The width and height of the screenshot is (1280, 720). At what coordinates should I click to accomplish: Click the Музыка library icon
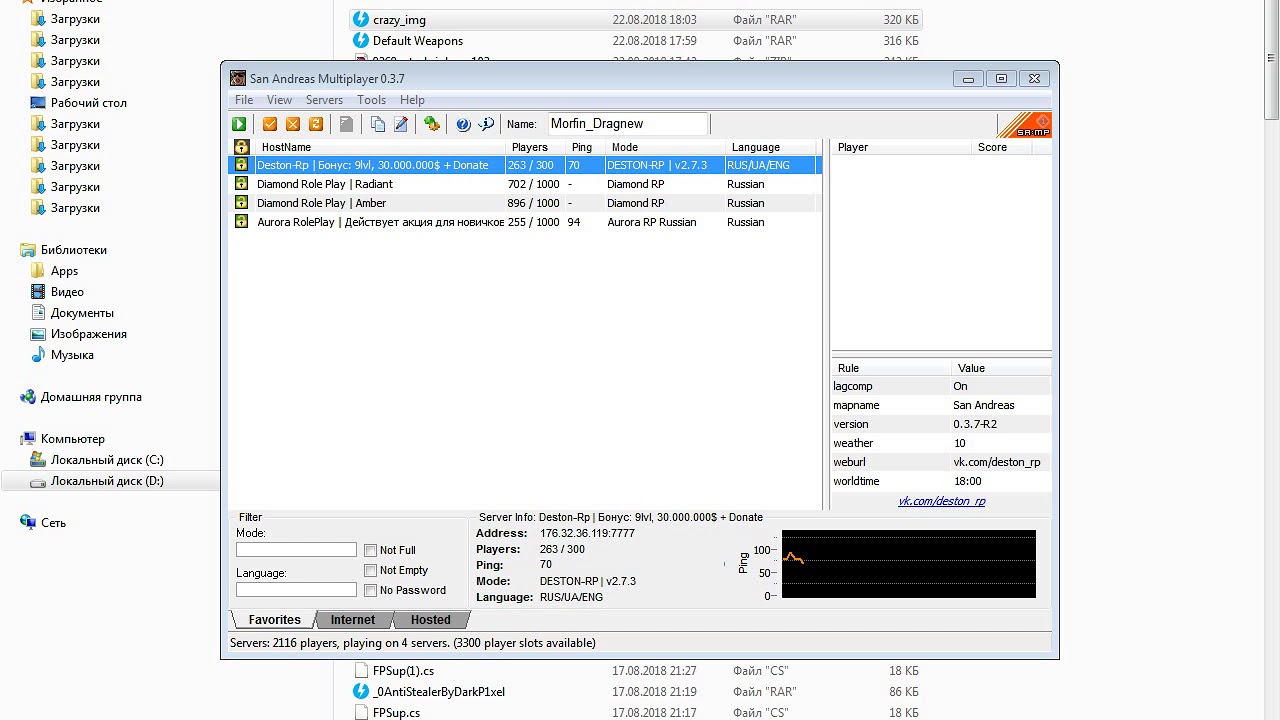pos(38,355)
